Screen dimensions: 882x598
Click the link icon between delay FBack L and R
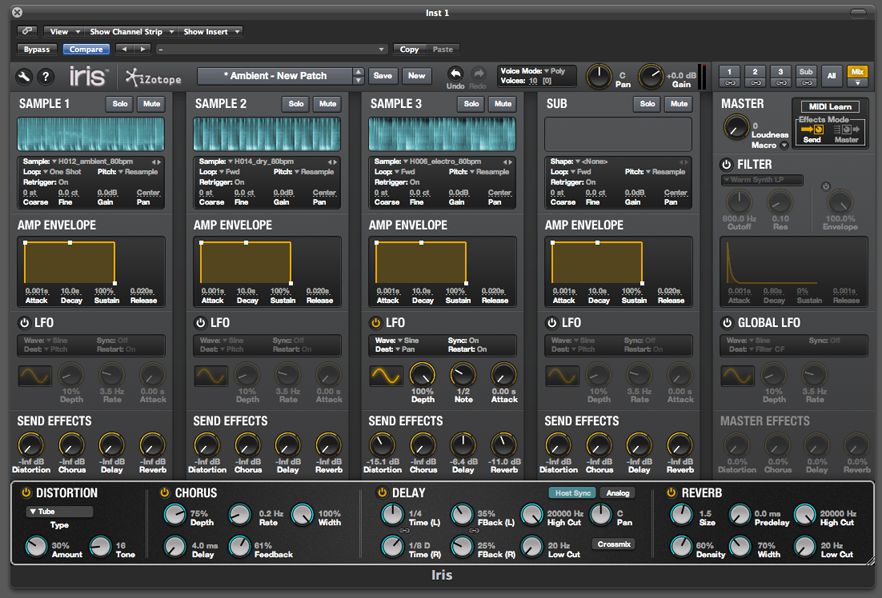click(x=474, y=530)
